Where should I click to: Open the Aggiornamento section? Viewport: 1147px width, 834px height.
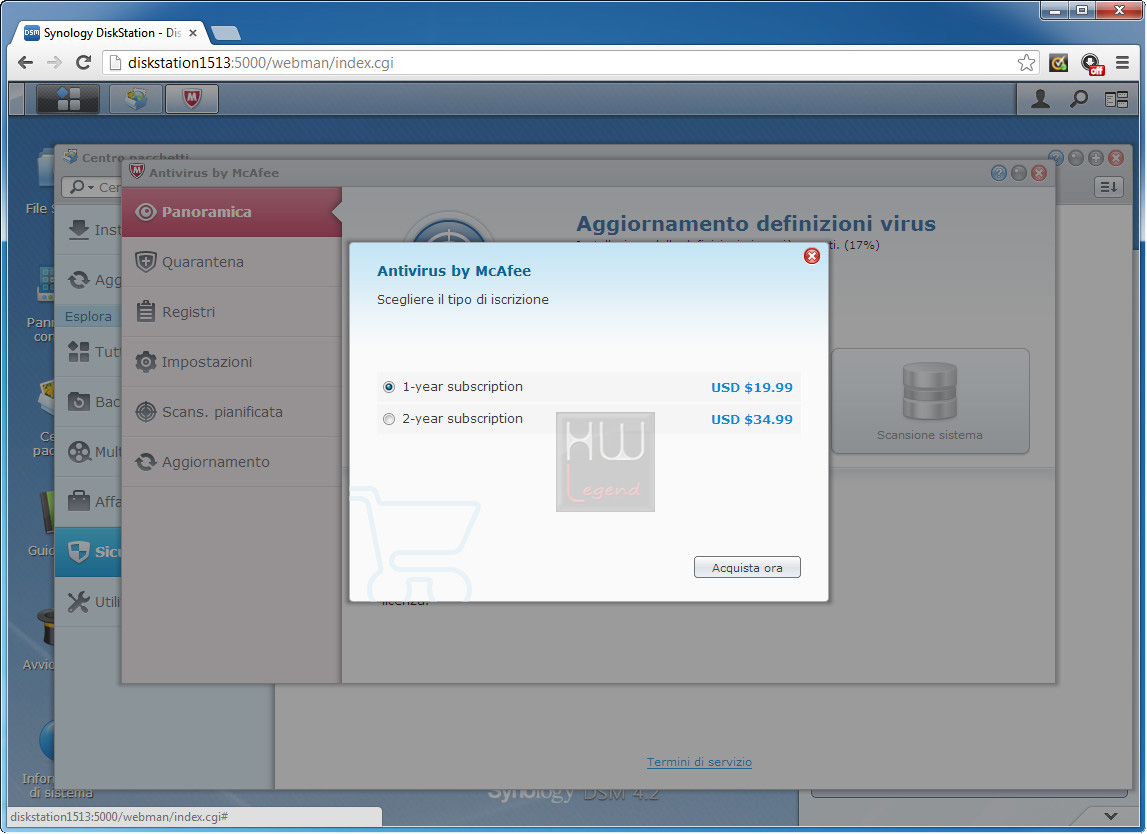click(231, 462)
